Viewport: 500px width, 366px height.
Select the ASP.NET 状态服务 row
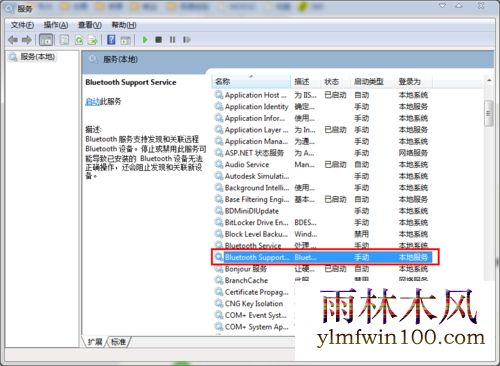point(322,153)
